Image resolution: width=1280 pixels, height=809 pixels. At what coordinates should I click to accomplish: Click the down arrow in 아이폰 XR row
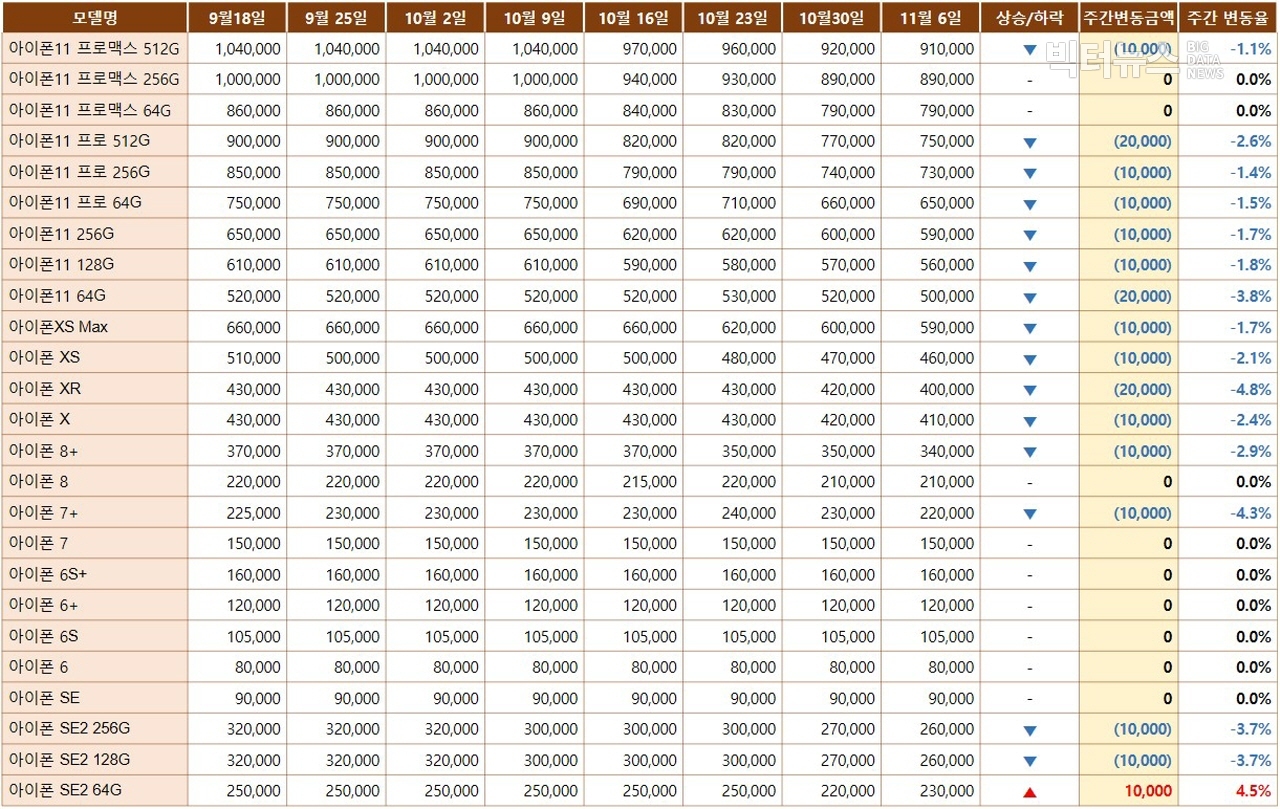click(1030, 391)
